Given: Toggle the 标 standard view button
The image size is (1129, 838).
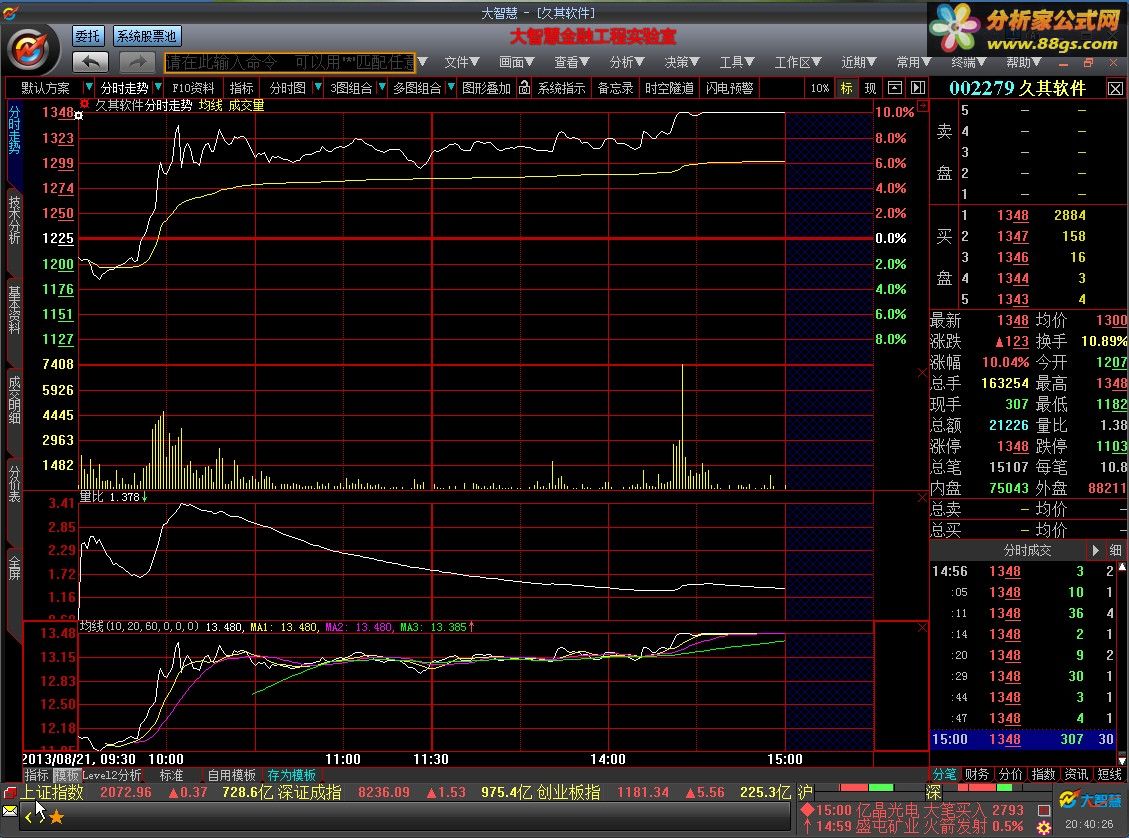Looking at the screenshot, I should pyautogui.click(x=847, y=88).
